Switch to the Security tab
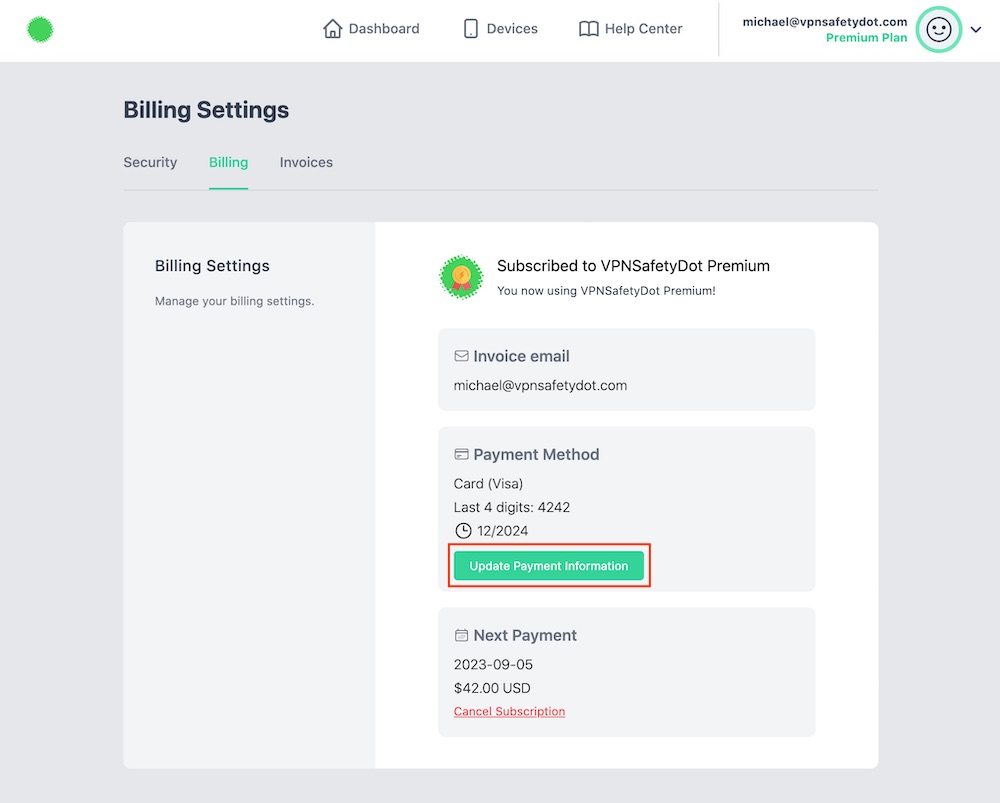Viewport: 1000px width, 803px height. pyautogui.click(x=151, y=163)
